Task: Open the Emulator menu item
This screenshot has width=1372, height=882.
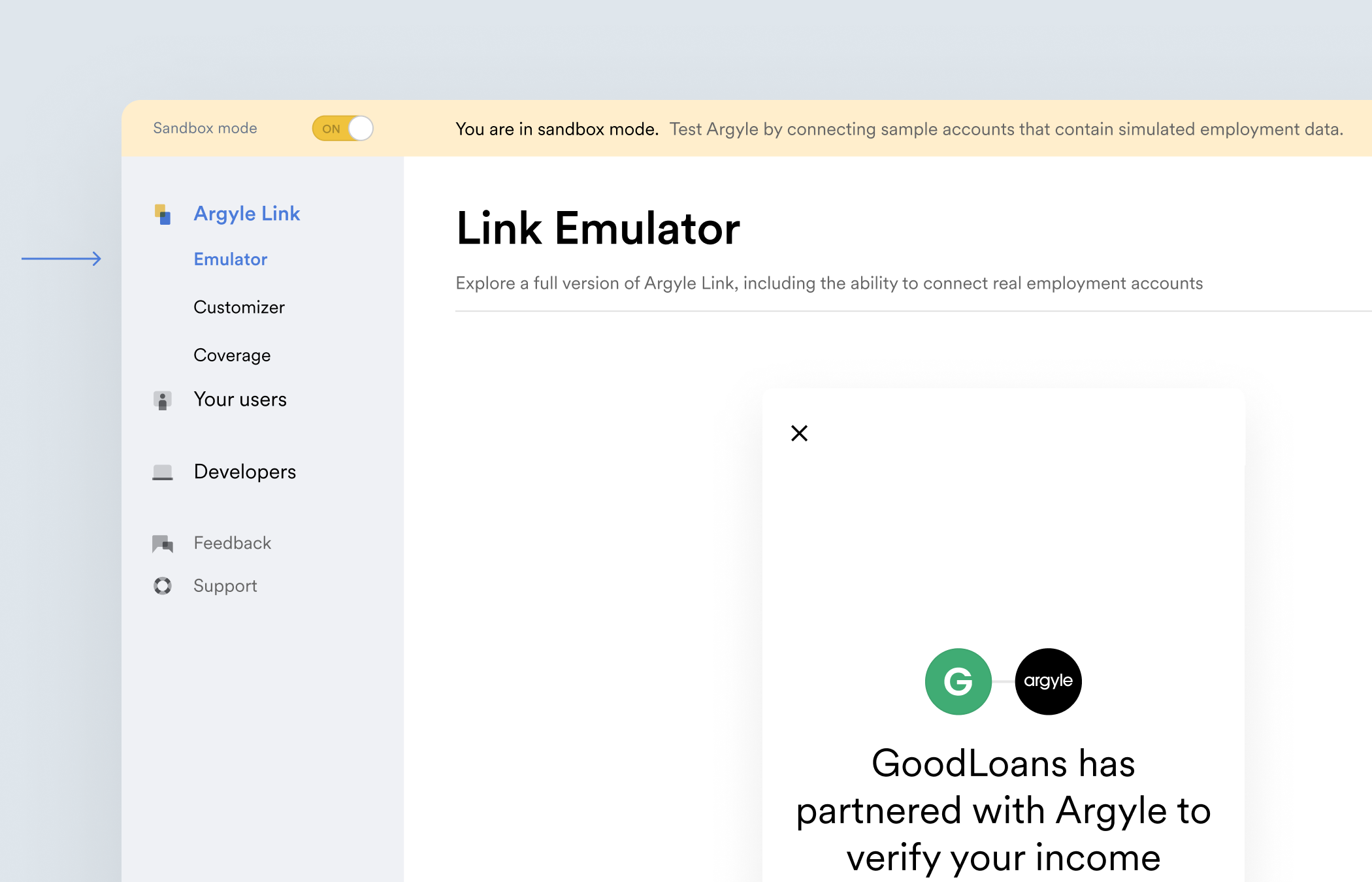Action: click(x=231, y=259)
